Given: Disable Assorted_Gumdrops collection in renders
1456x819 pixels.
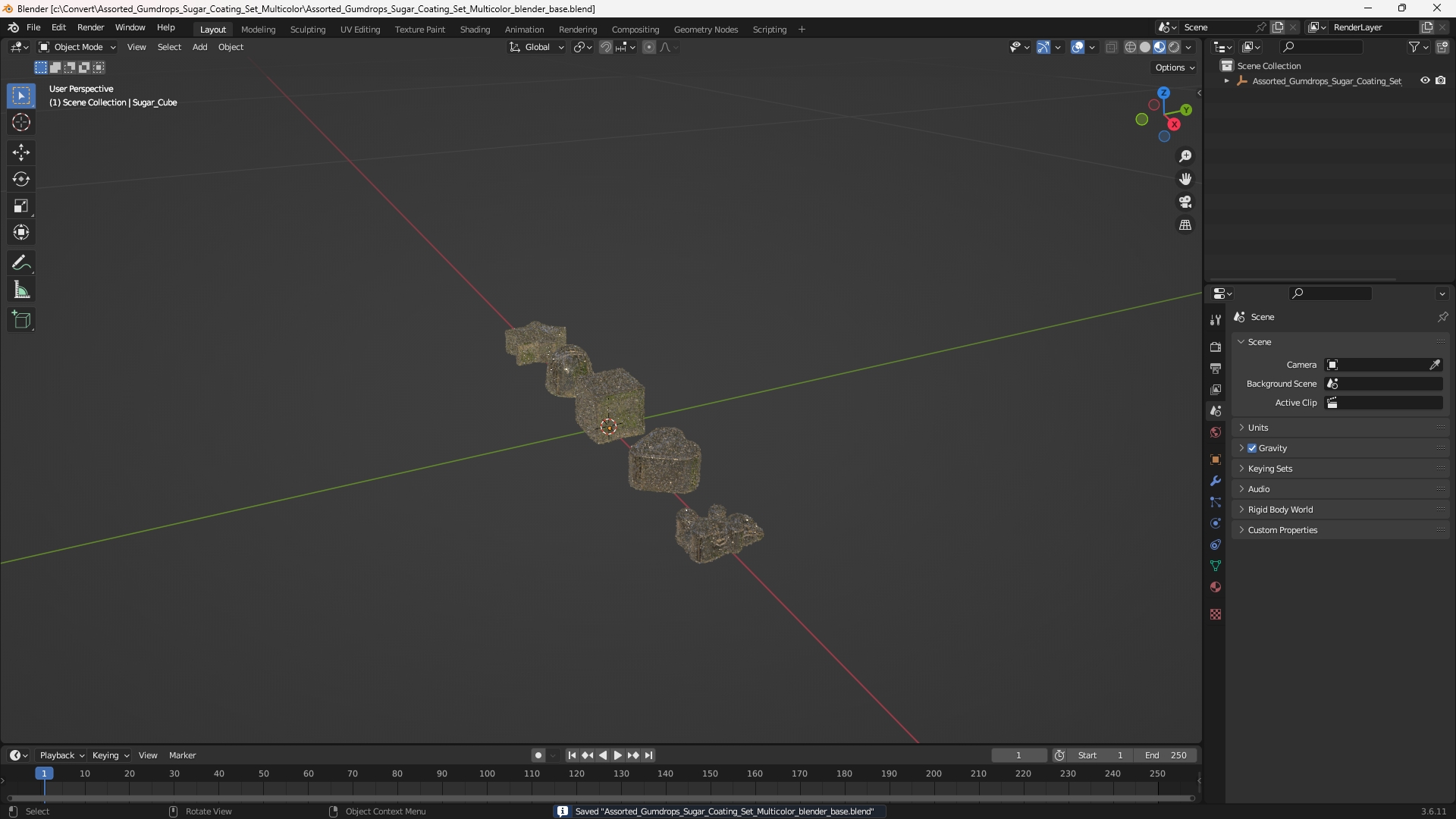Looking at the screenshot, I should point(1440,80).
